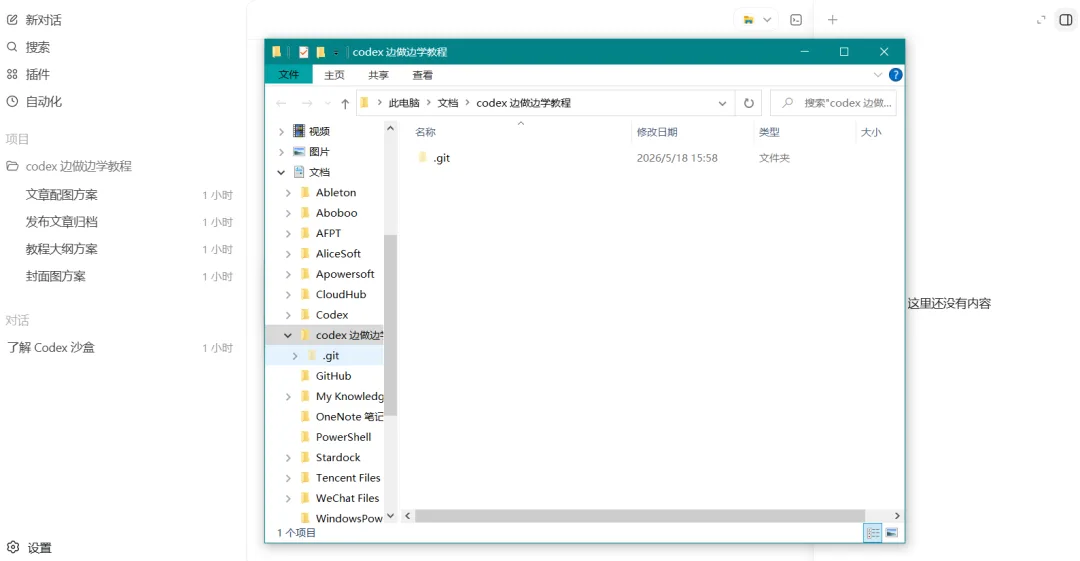Click the search codex 边做 box
This screenshot has width=1080, height=561.
[x=833, y=103]
